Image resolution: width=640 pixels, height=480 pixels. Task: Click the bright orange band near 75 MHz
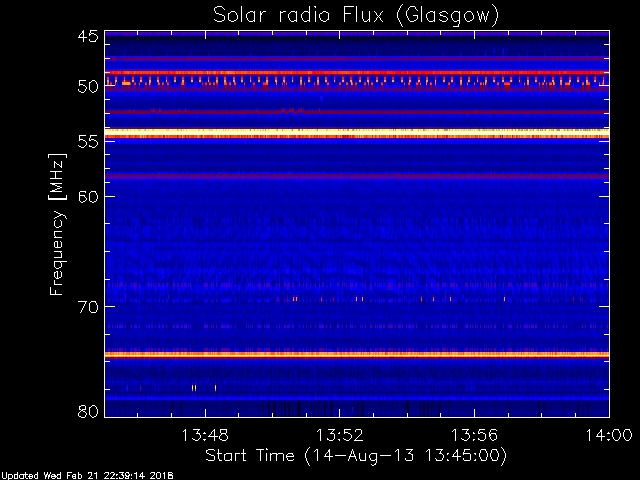[x=356, y=354]
